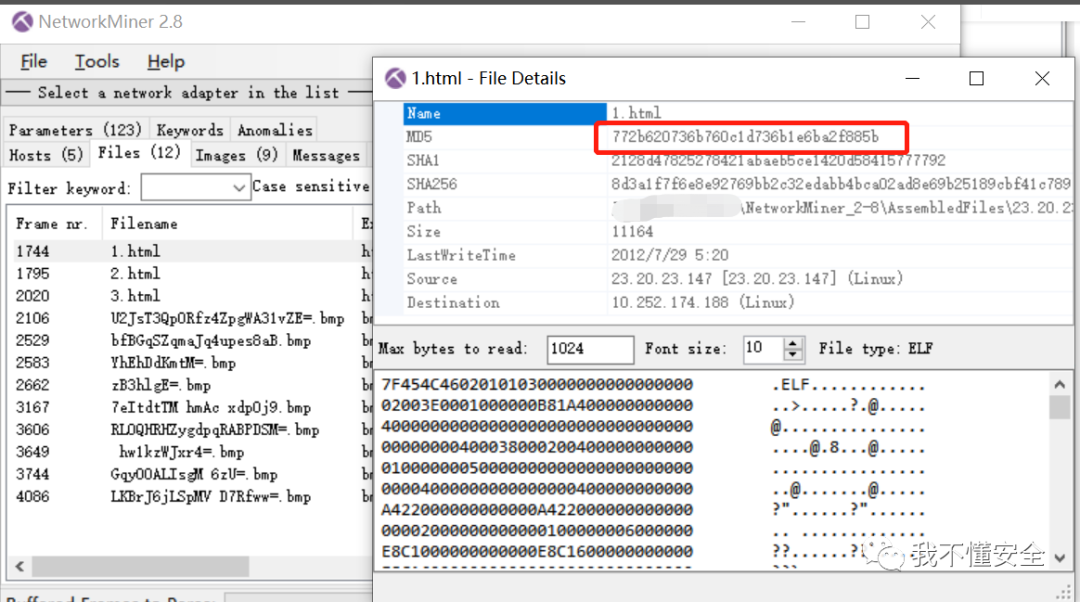Click the hex view vertical scrollbar thumb

(x=1059, y=407)
